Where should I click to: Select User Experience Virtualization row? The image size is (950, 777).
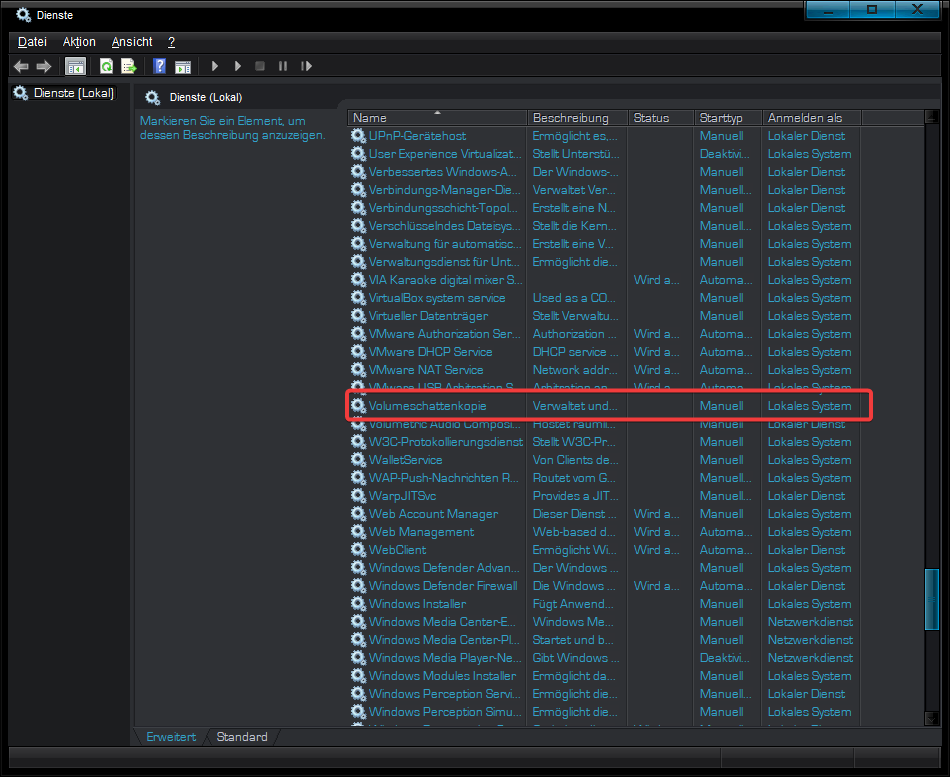pos(606,154)
